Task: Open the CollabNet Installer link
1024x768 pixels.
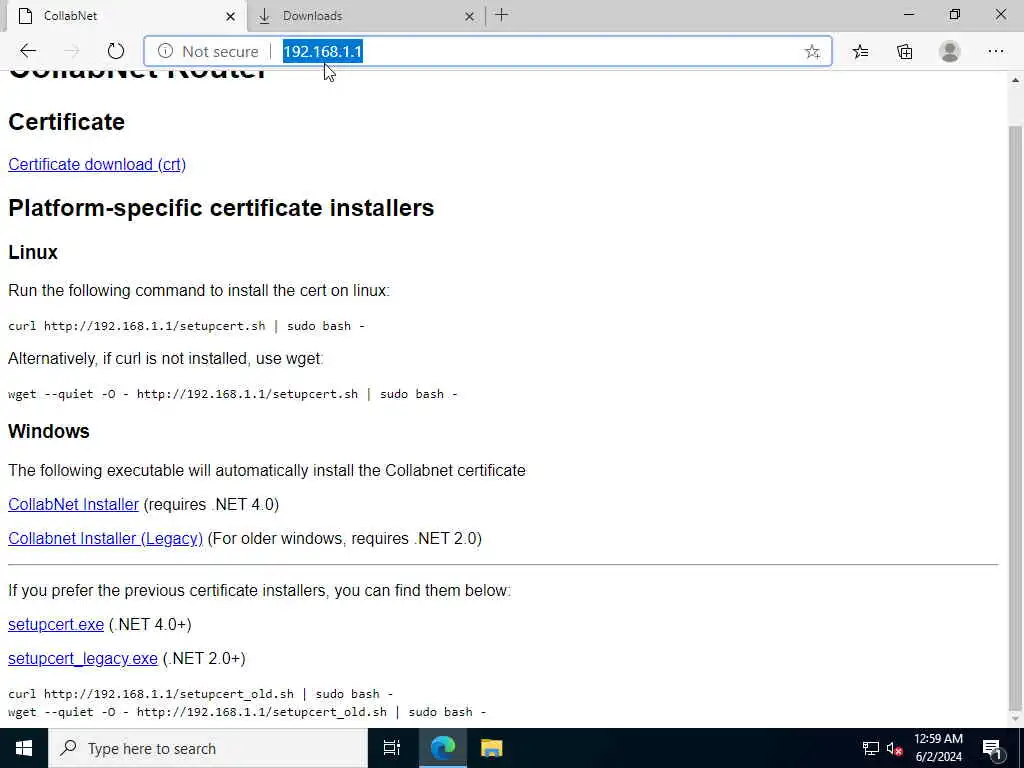Action: [73, 504]
